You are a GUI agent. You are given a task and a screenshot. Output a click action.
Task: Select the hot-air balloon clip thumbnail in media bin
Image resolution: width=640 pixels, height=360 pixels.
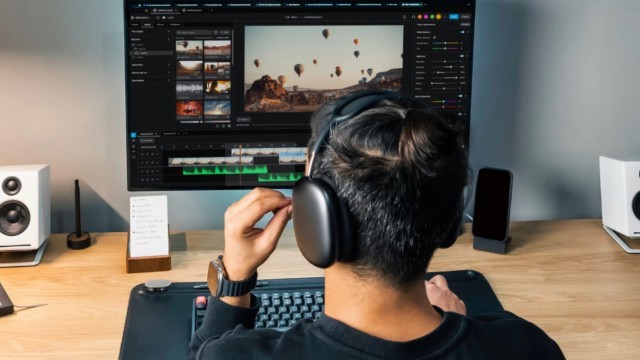189,48
